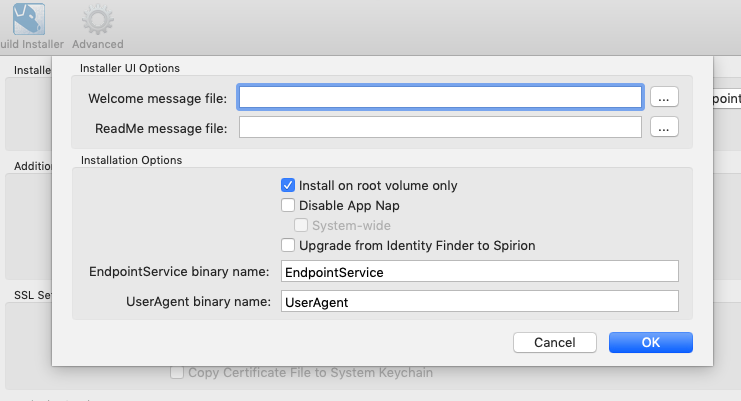
Task: Click into the ReadMe message file field
Action: coord(440,127)
